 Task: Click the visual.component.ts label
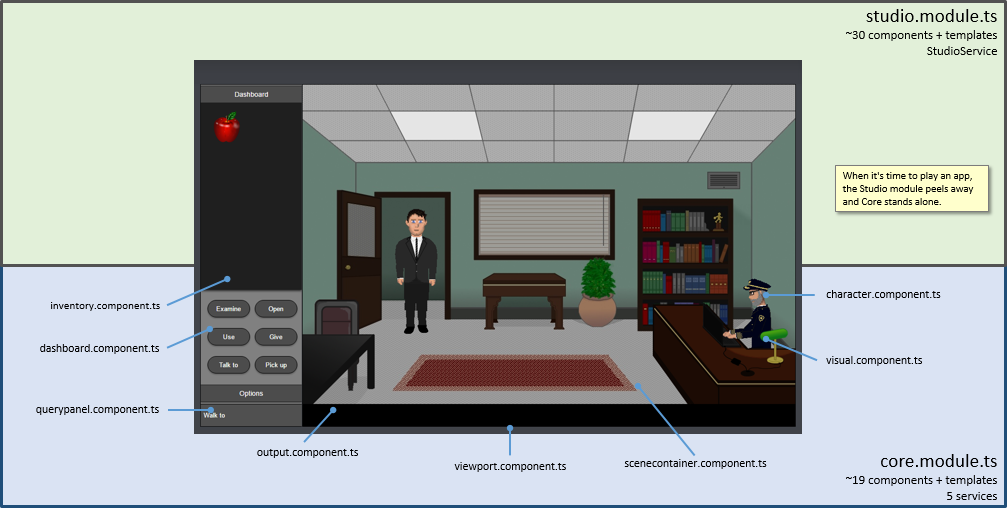pyautogui.click(x=874, y=360)
